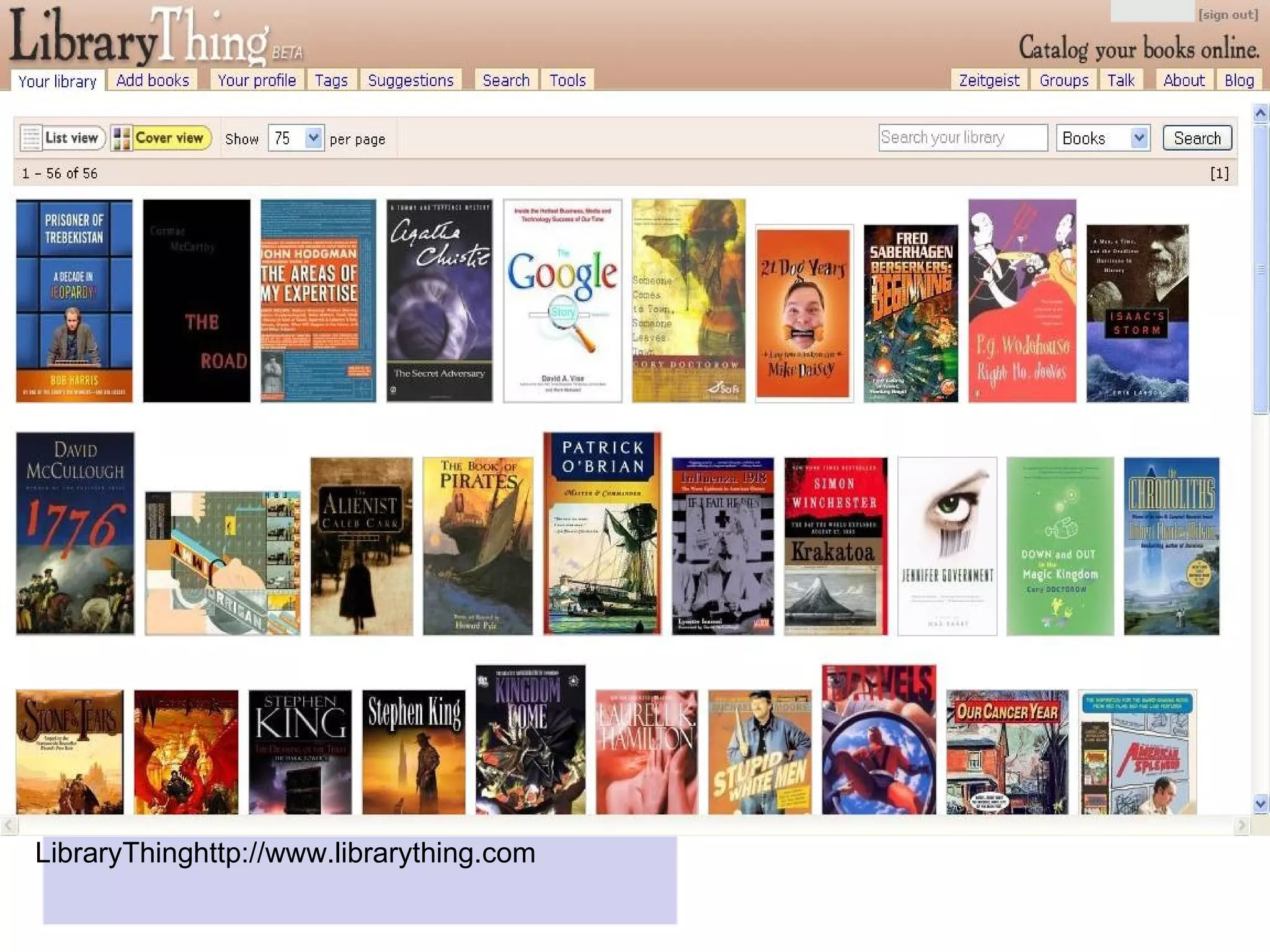Open the Show 75 per page dropdown

(x=296, y=138)
